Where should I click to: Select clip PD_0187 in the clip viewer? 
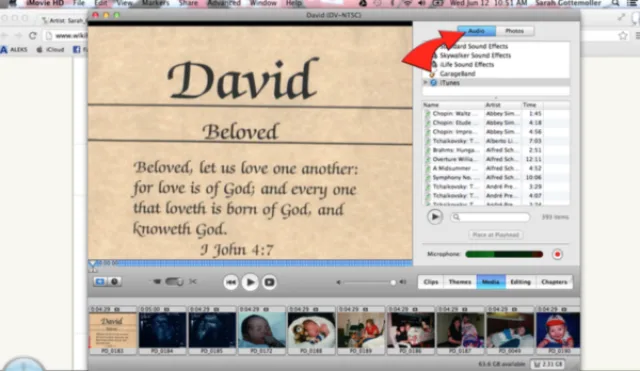[x=460, y=331]
